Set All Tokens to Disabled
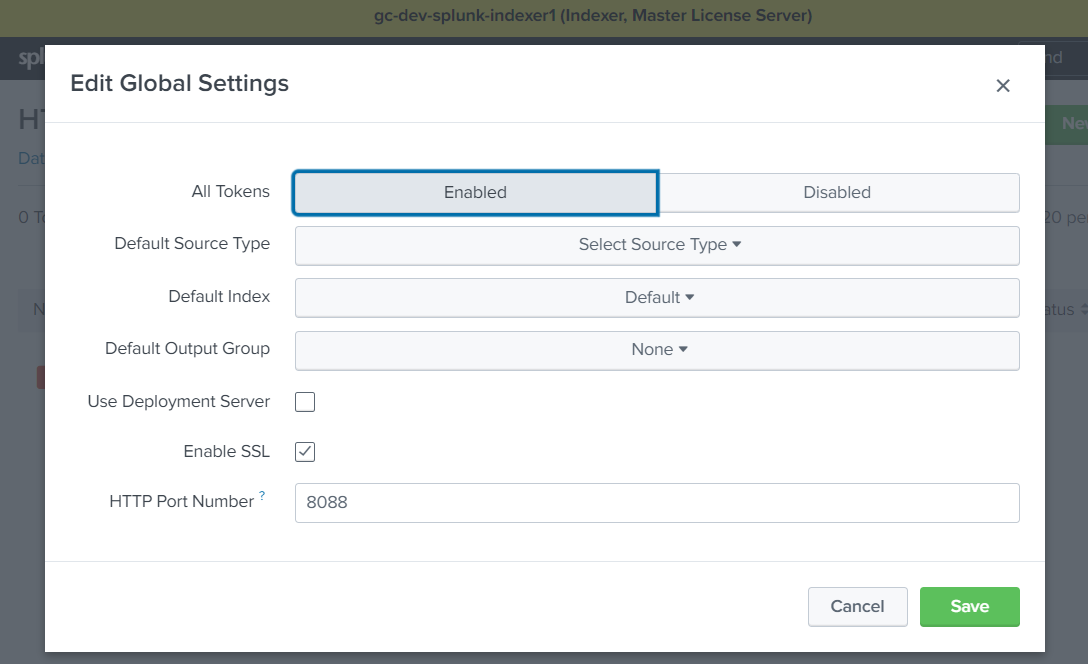This screenshot has height=664, width=1088. 837,193
